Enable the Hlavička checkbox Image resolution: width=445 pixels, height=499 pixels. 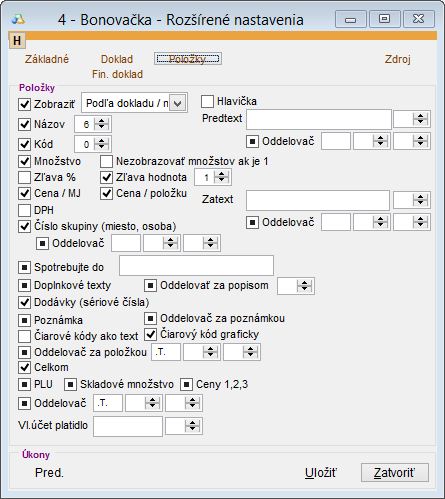207,101
